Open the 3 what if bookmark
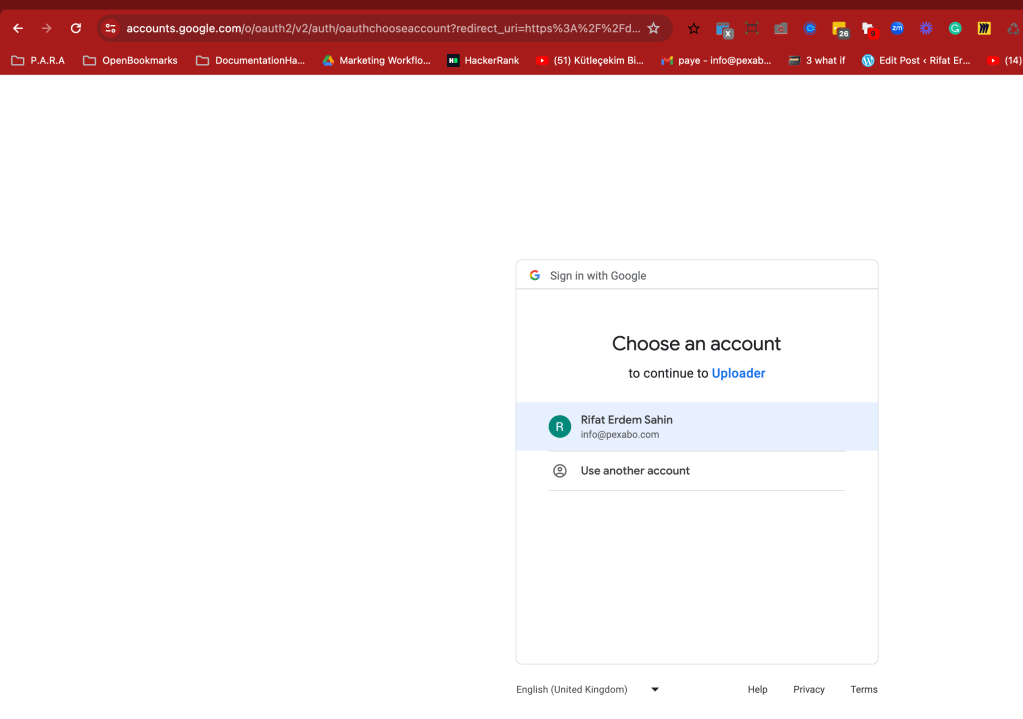The width and height of the screenshot is (1023, 719). coord(816,60)
